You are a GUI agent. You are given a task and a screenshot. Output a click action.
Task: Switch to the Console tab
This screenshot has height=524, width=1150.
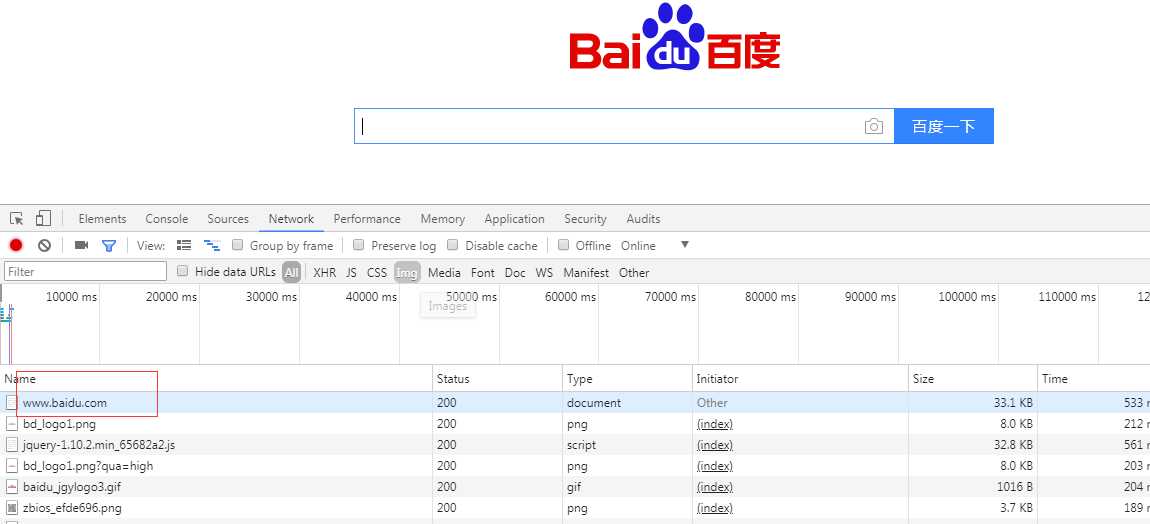166,219
